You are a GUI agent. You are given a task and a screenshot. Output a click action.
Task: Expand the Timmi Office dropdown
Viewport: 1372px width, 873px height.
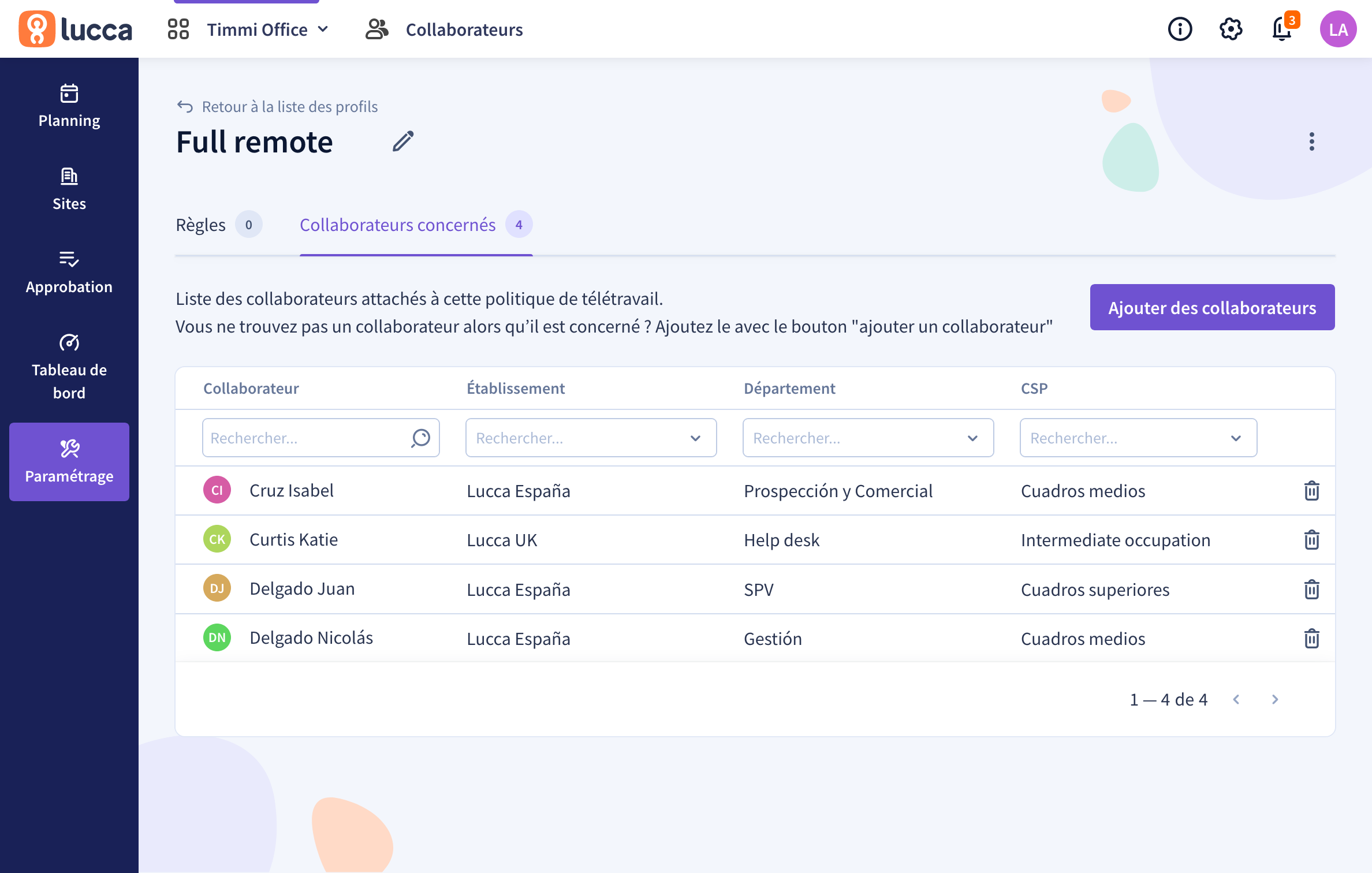[x=268, y=29]
